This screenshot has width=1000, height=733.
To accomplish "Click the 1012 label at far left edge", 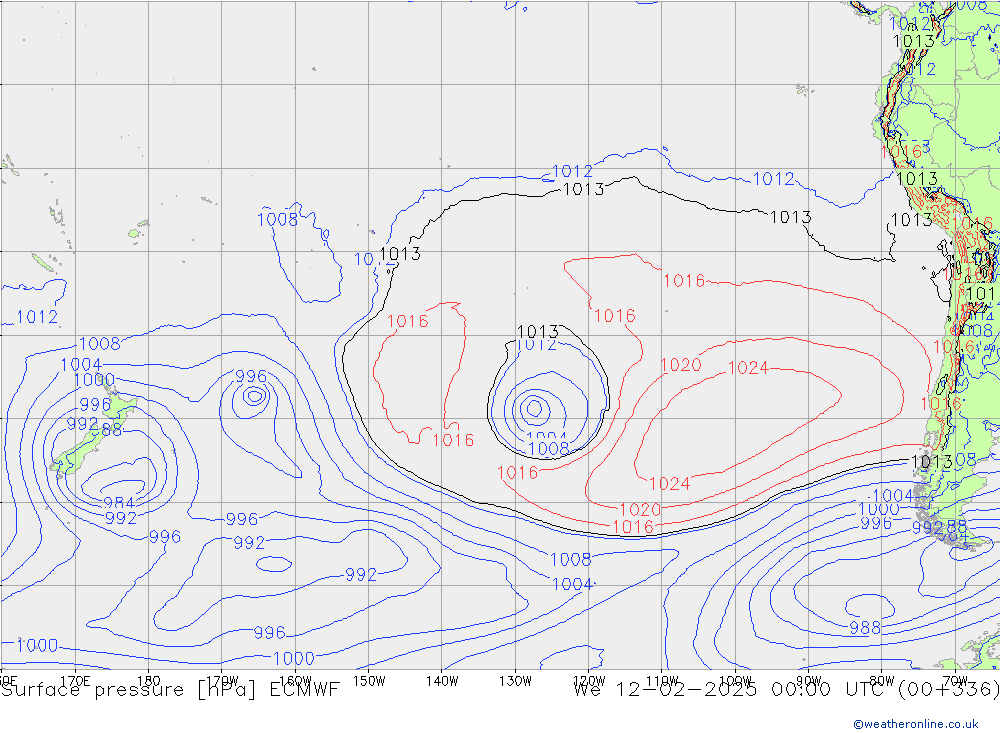I will pyautogui.click(x=37, y=317).
